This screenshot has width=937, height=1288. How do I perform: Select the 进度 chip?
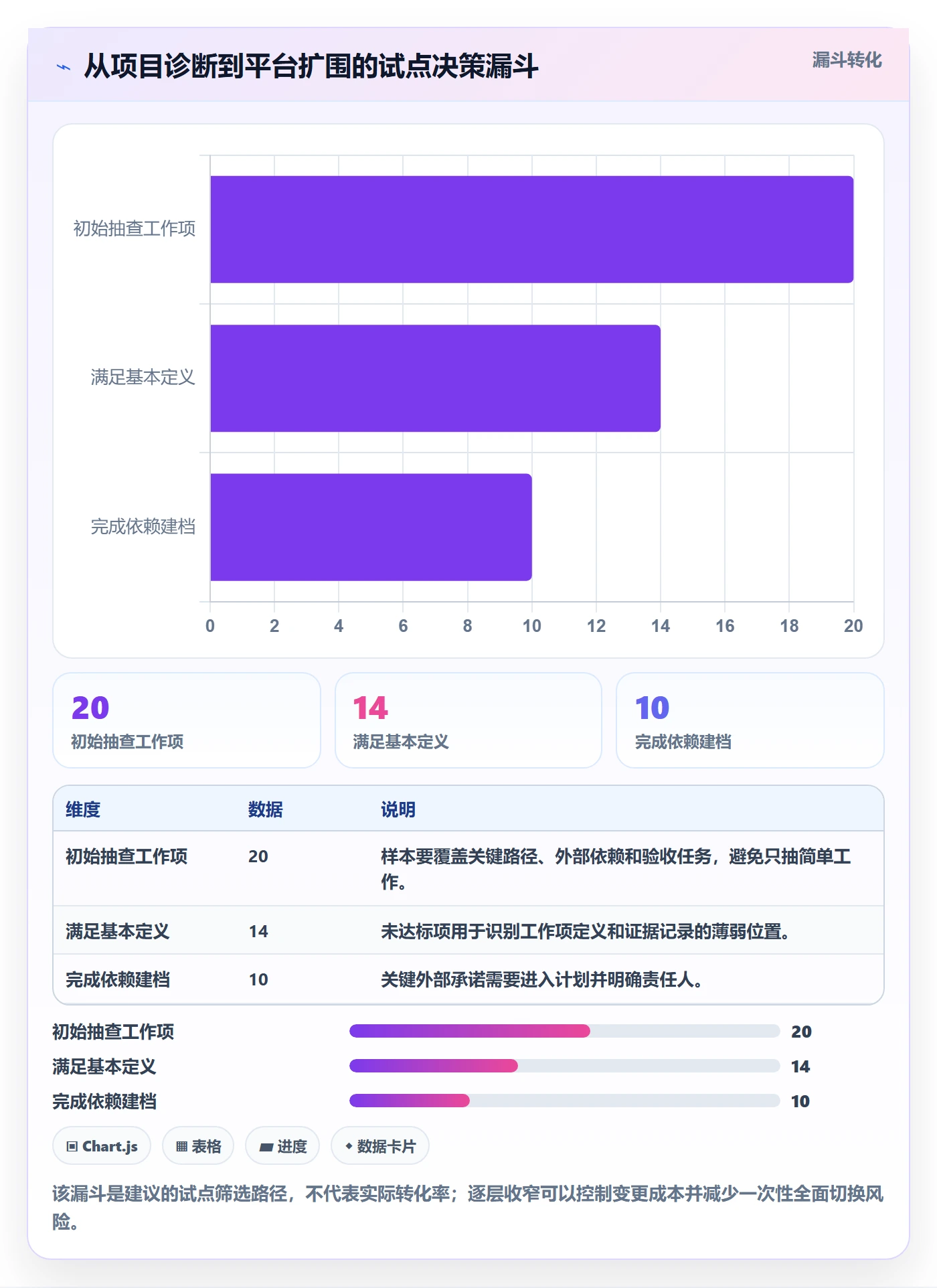point(282,1146)
